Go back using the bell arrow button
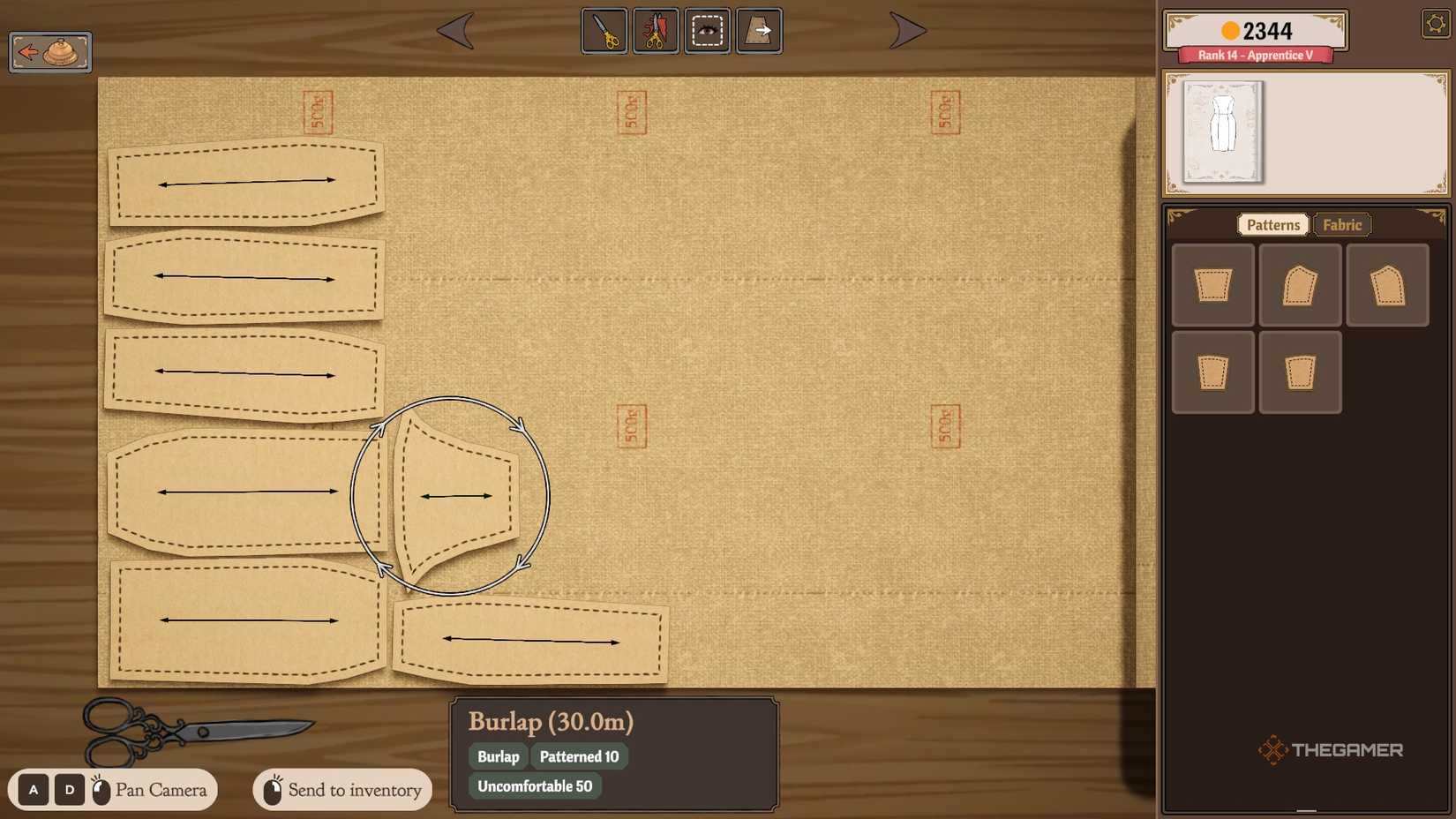 click(50, 52)
